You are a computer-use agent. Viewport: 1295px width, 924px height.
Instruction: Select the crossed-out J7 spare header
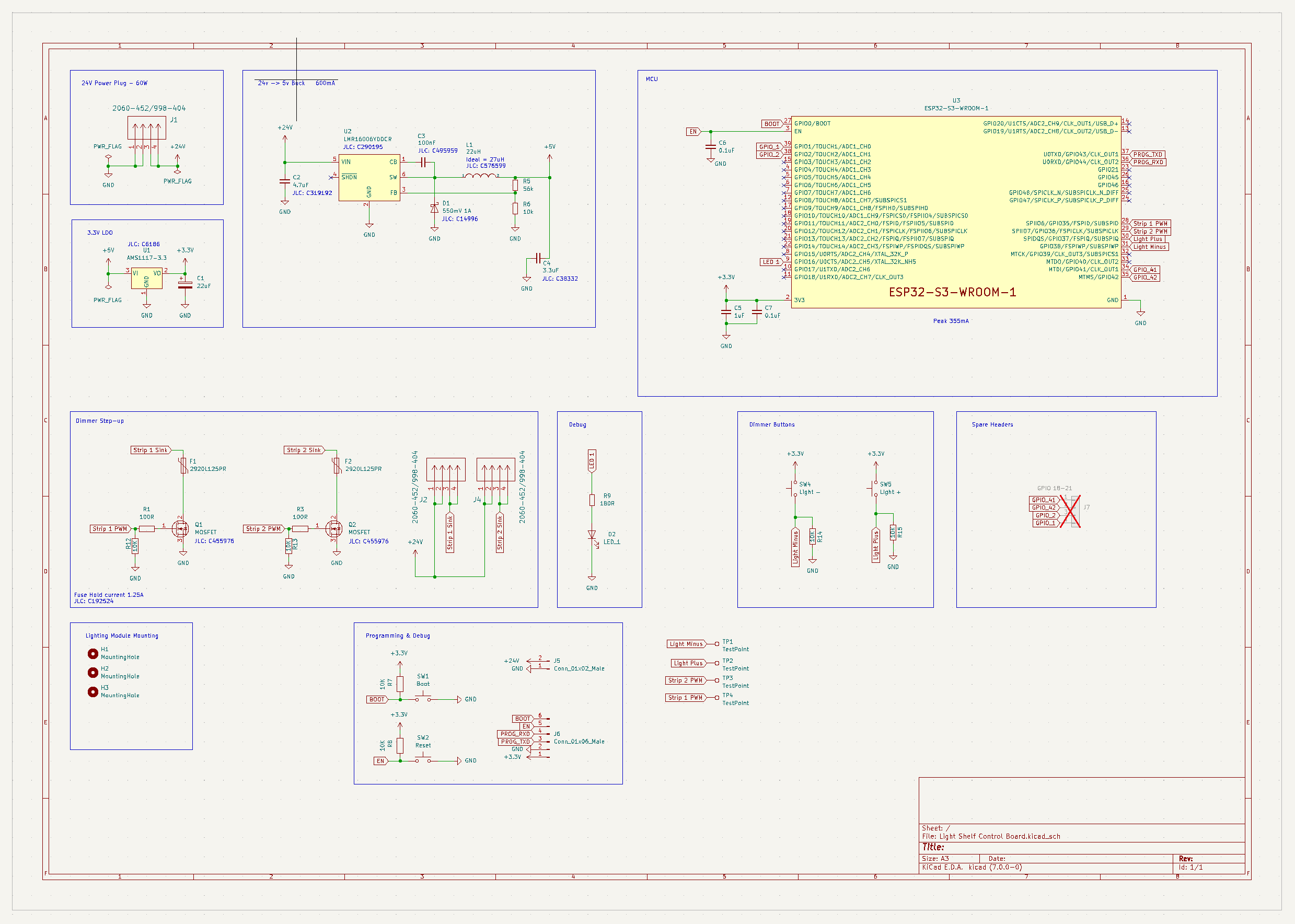[1070, 511]
